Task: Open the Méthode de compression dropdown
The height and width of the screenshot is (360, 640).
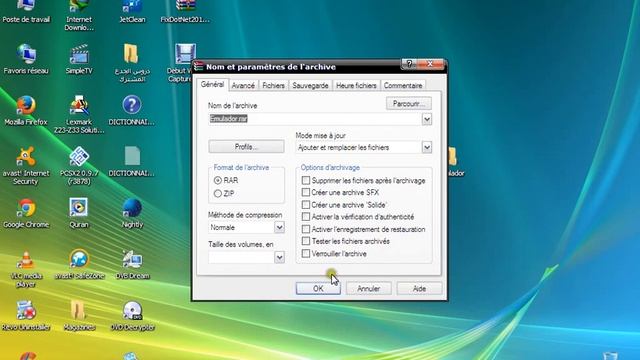Action: click(x=279, y=227)
